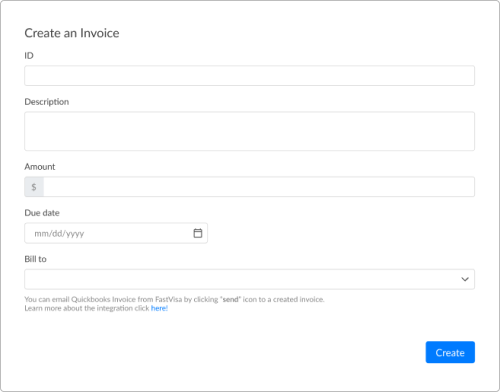
Task: Focus the ID input field
Action: pos(249,76)
